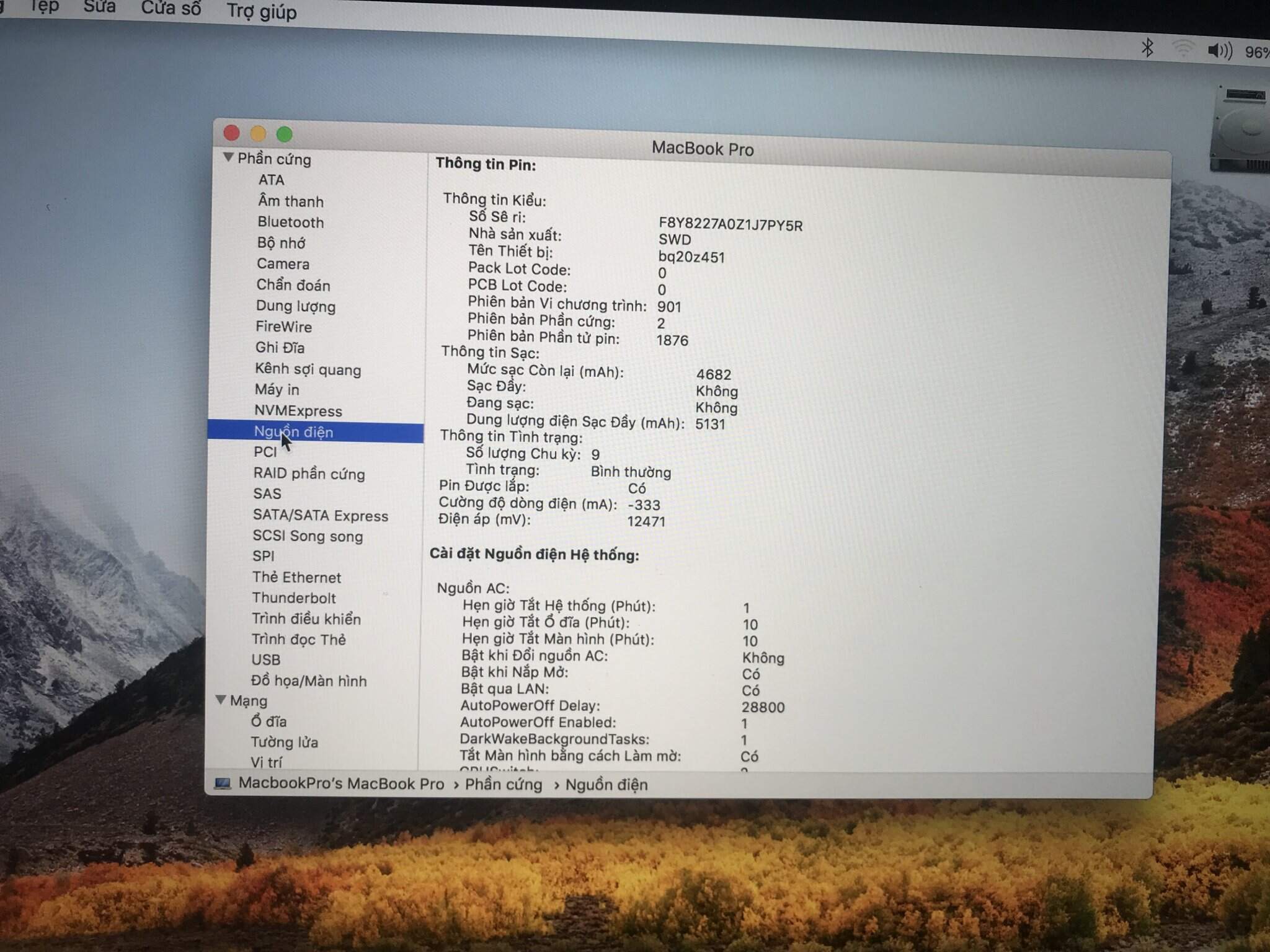Click the volume speaker icon
1270x952 pixels.
coord(1219,51)
